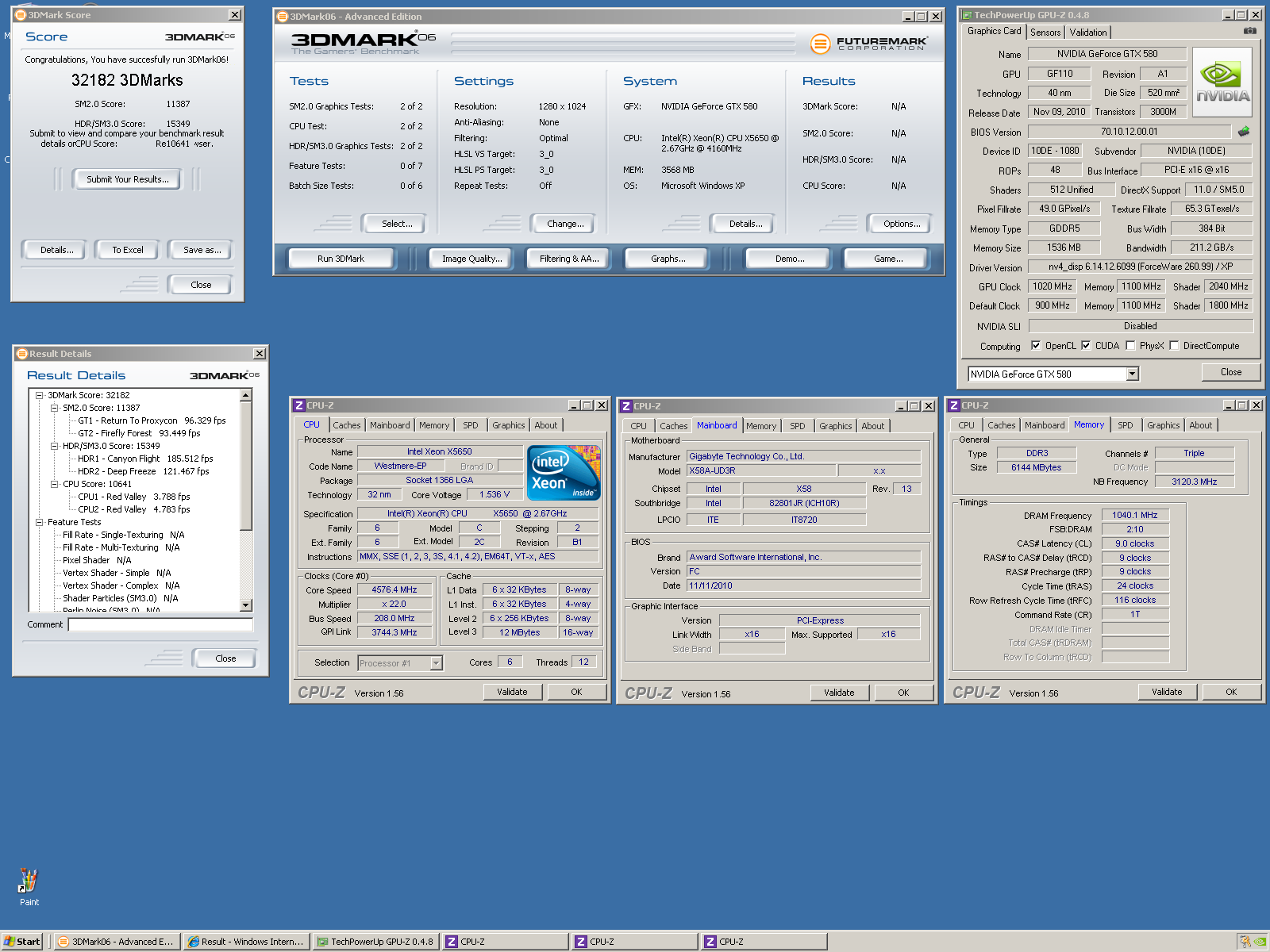Click Select... under Tests
1270x952 pixels.
point(397,224)
